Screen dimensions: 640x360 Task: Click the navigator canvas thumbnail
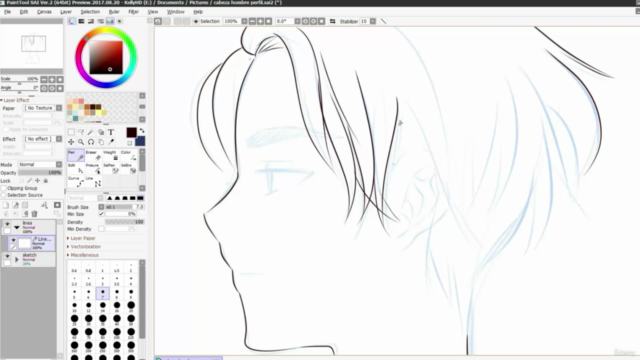pos(33,44)
